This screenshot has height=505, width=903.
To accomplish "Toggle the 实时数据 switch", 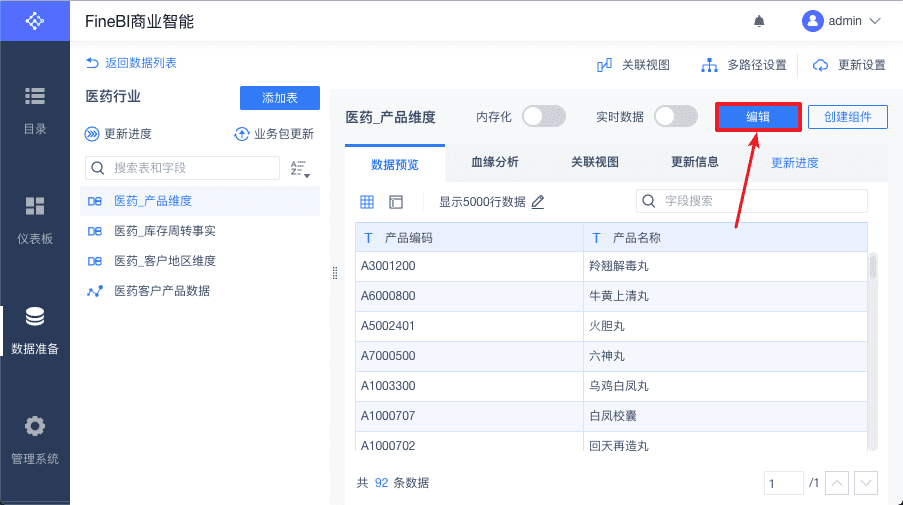I will point(675,117).
